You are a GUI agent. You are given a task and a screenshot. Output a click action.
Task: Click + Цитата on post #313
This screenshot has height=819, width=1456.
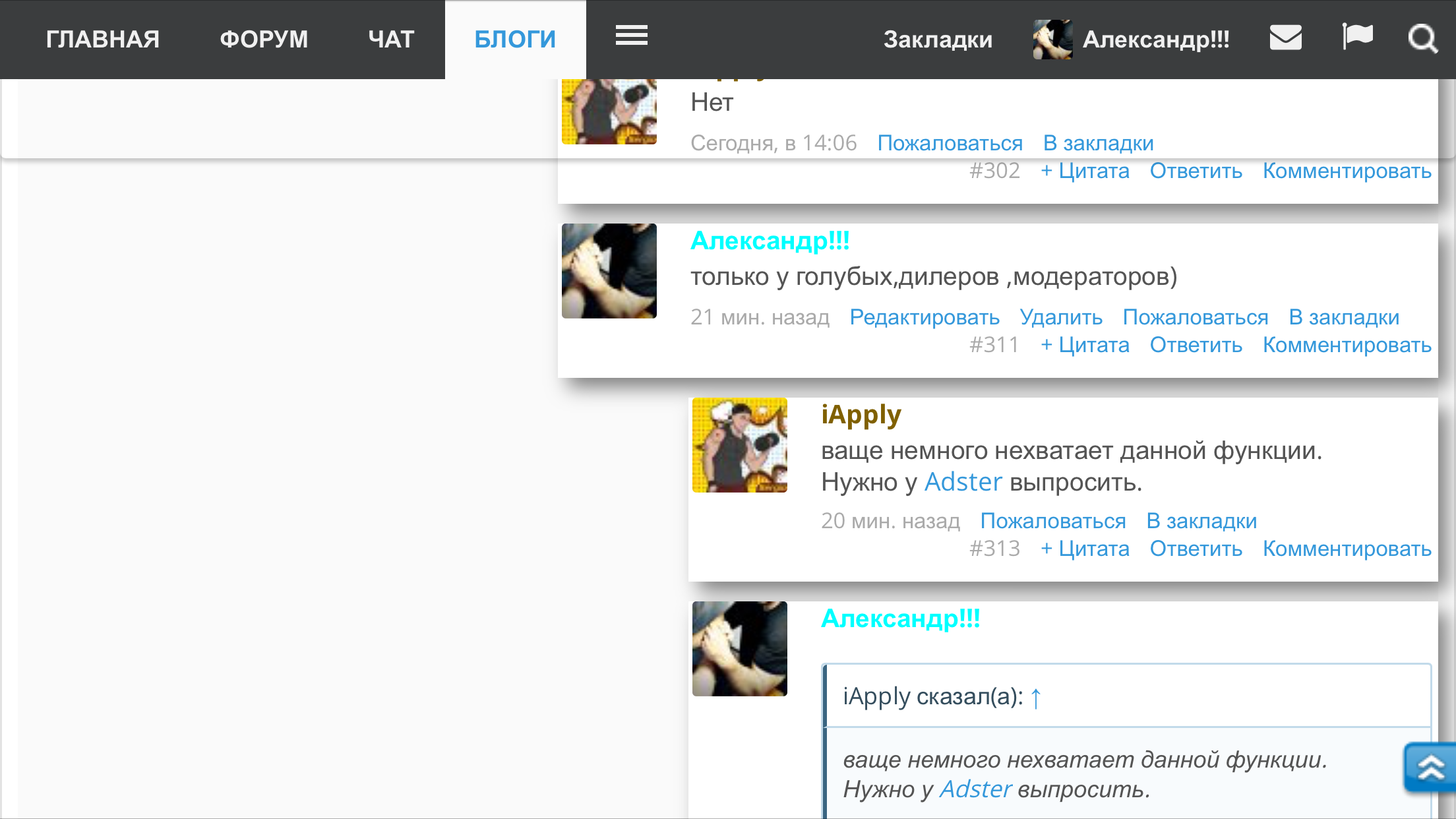[x=1085, y=549]
